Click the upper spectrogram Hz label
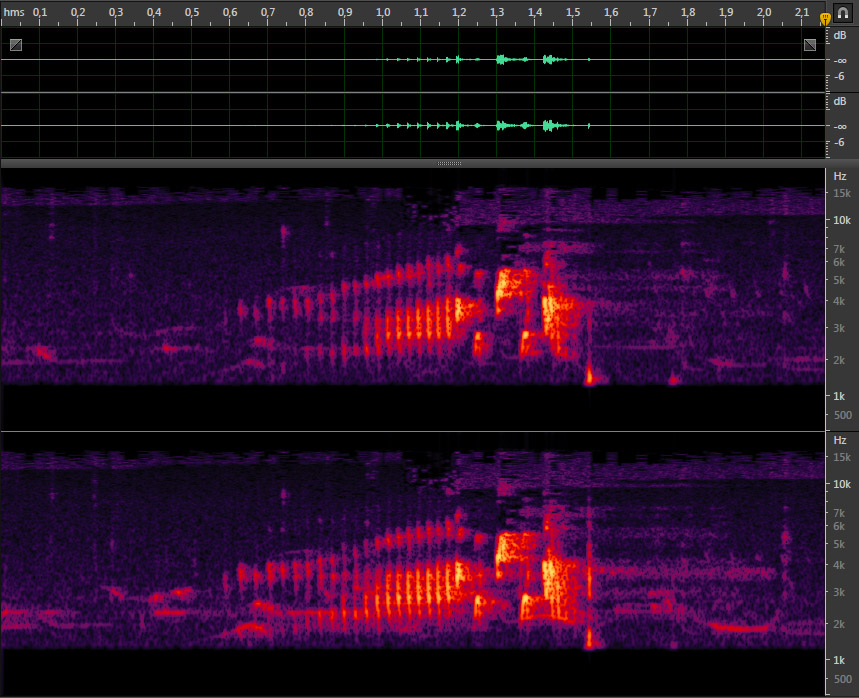859x698 pixels. click(840, 176)
